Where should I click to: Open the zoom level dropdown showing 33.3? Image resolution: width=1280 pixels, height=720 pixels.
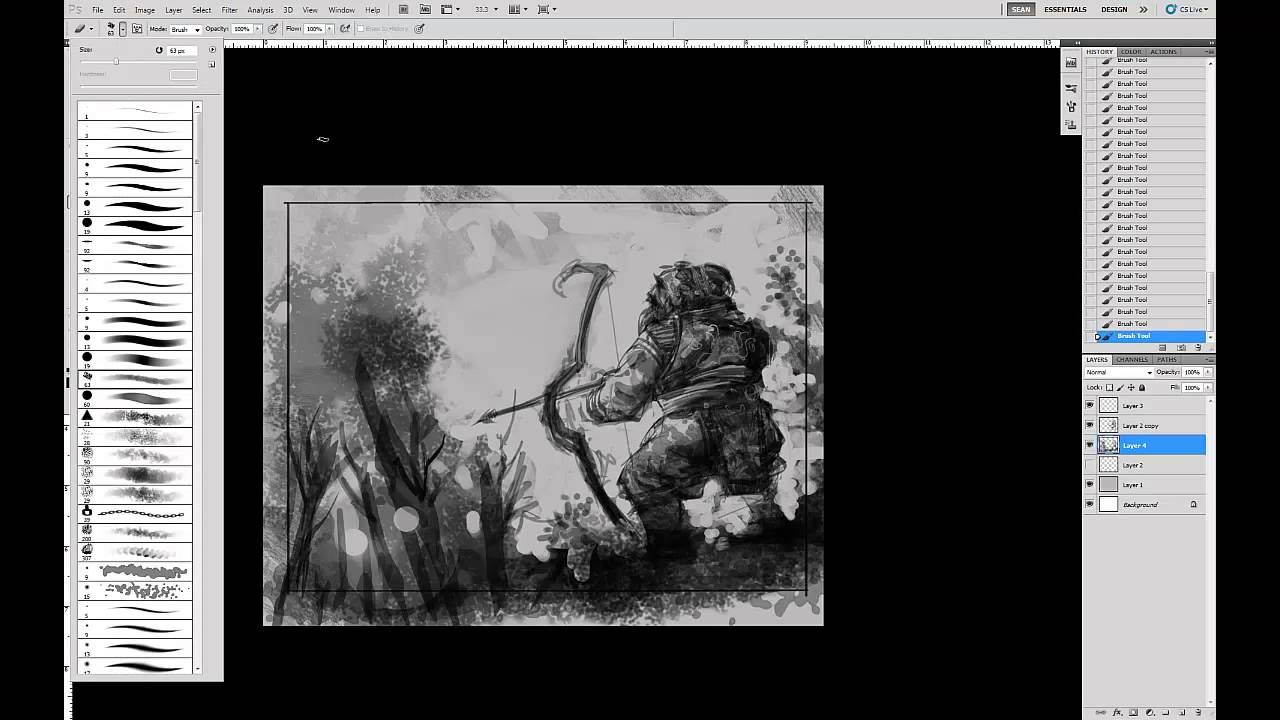[x=486, y=10]
